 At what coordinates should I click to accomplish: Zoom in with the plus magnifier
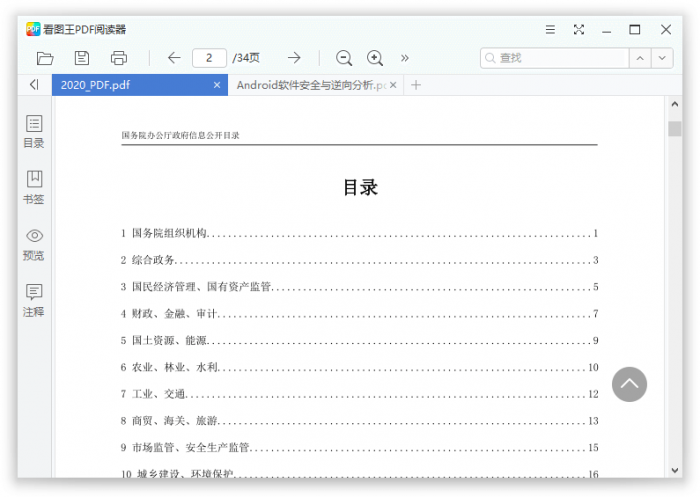tap(375, 58)
